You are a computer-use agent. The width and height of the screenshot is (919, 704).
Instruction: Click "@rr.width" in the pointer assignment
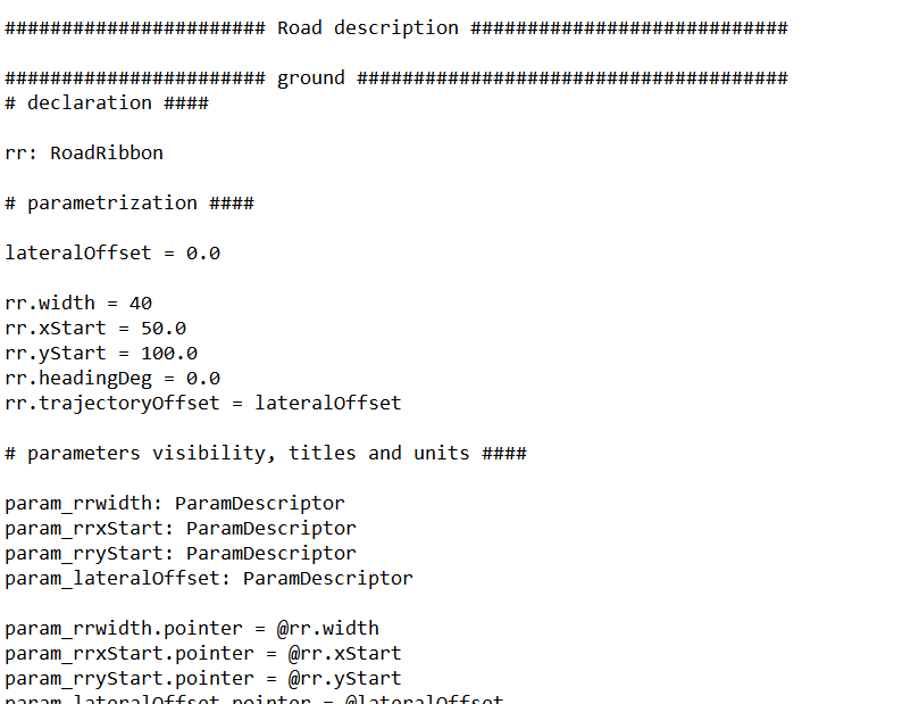click(327, 628)
